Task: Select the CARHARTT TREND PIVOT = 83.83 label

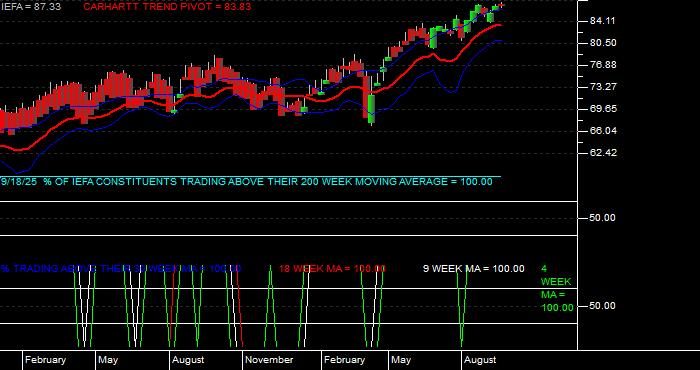Action: [167, 7]
